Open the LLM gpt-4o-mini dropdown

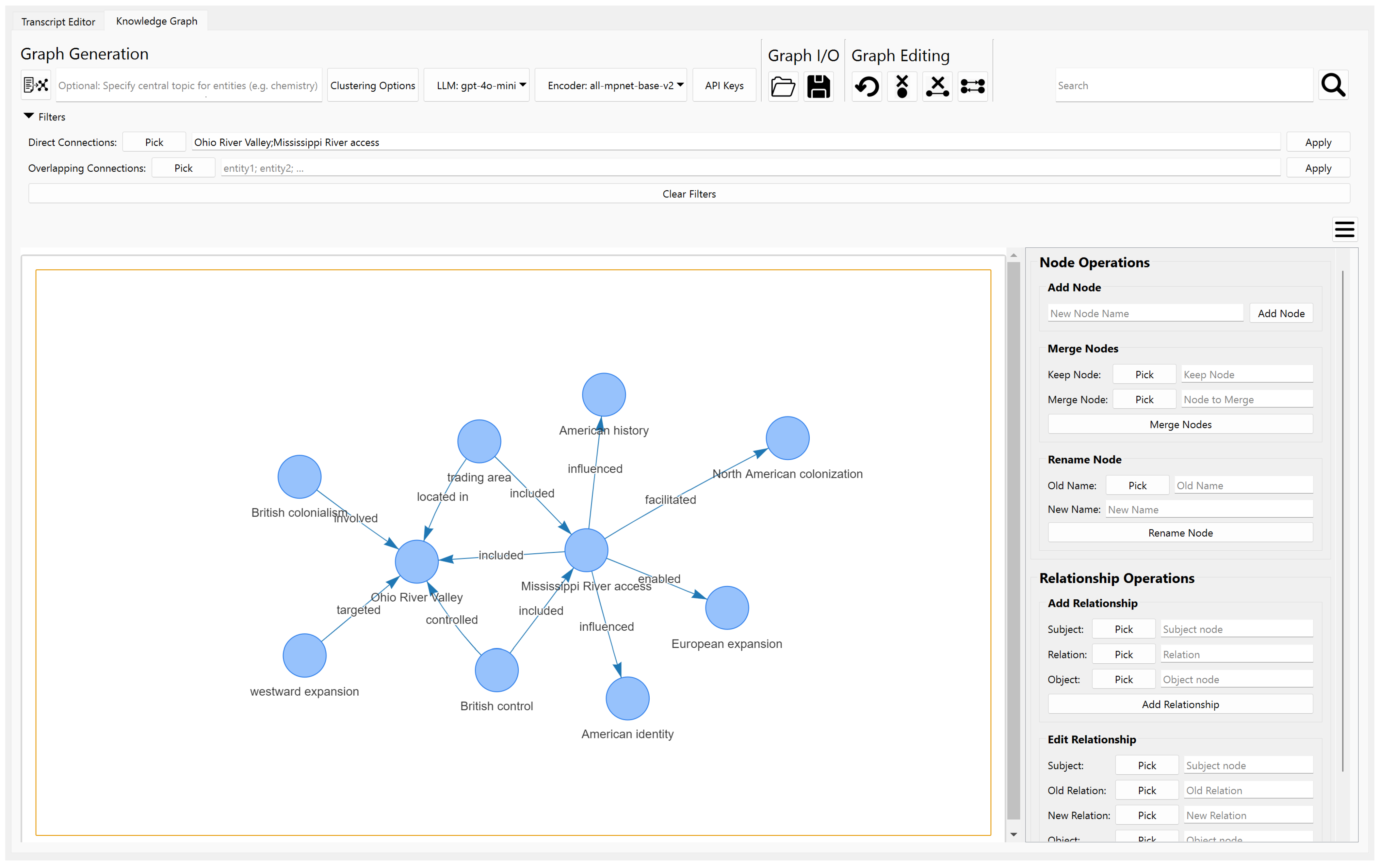point(477,86)
